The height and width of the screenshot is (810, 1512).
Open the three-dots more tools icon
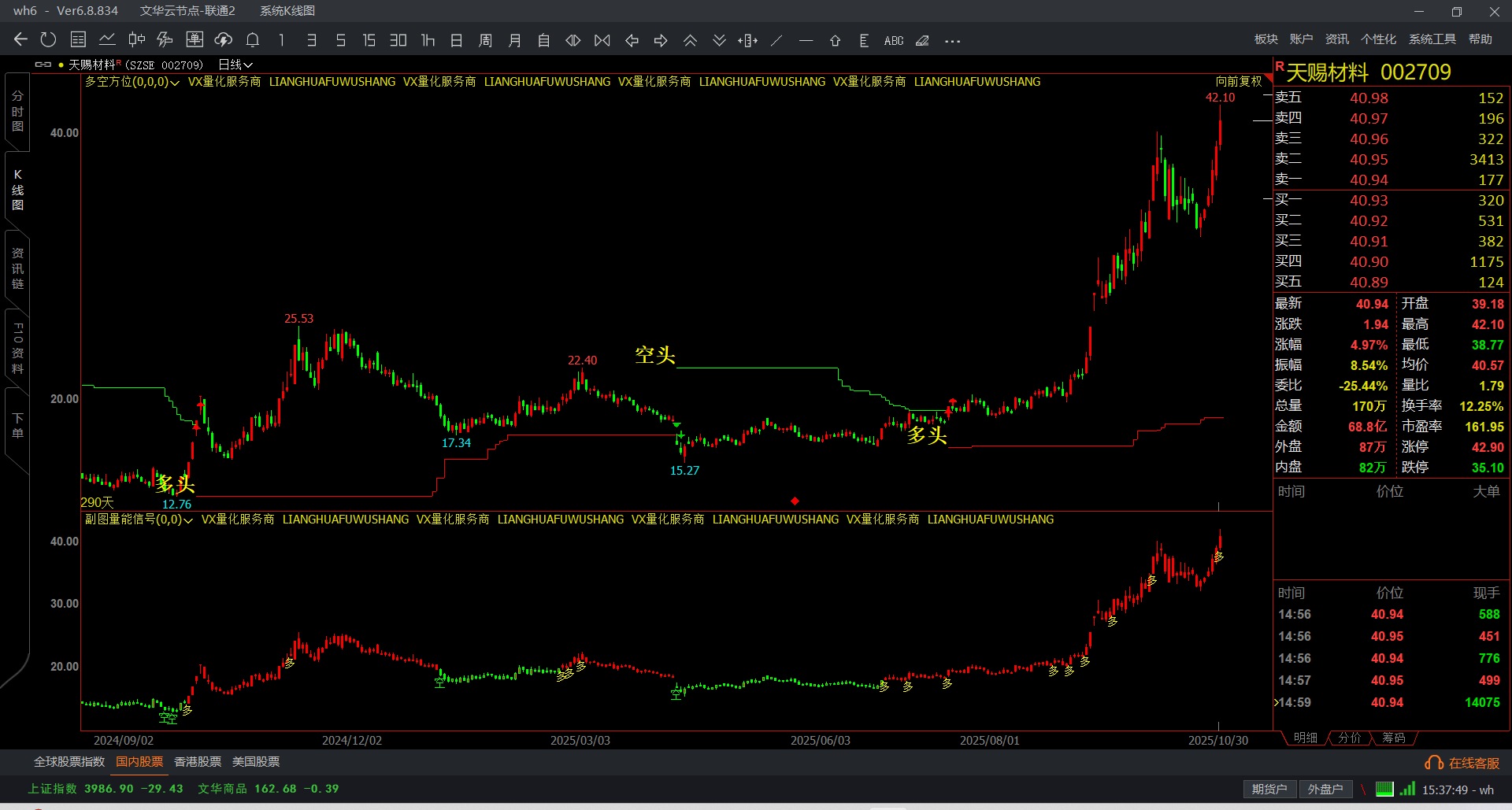tap(952, 41)
